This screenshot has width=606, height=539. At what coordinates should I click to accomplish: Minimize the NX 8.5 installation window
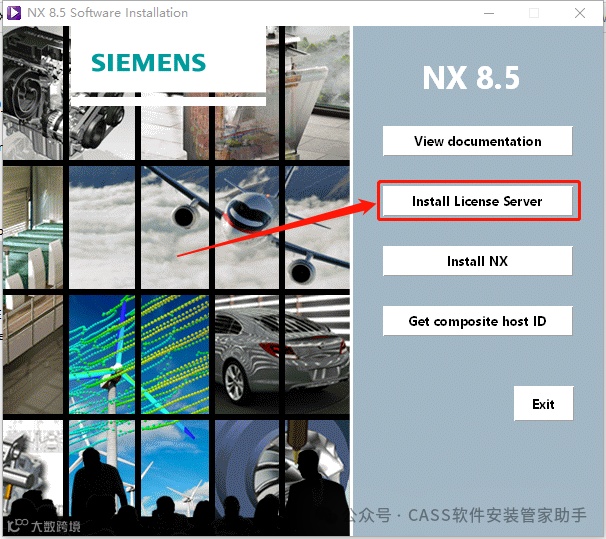(x=489, y=13)
